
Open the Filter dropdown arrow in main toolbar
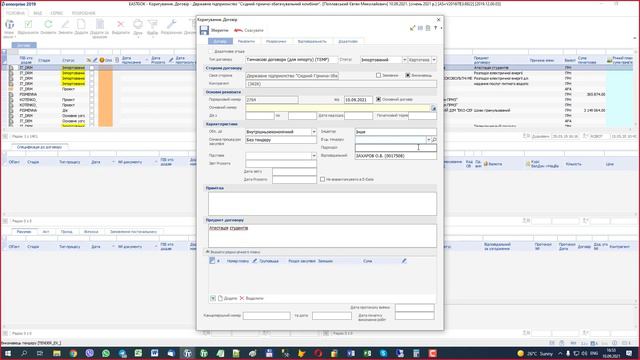point(152,37)
